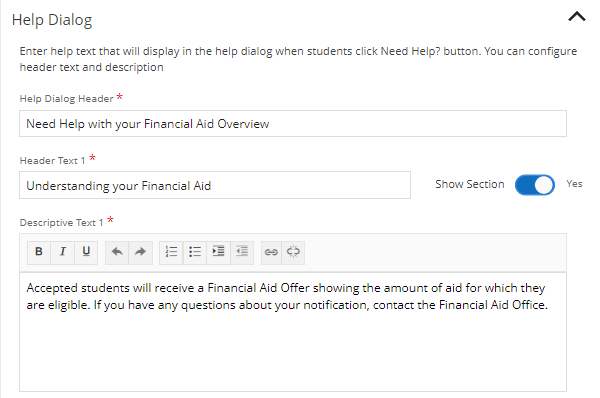Insert a hyperlink into descriptive text
This screenshot has height=398, width=600.
coord(271,252)
